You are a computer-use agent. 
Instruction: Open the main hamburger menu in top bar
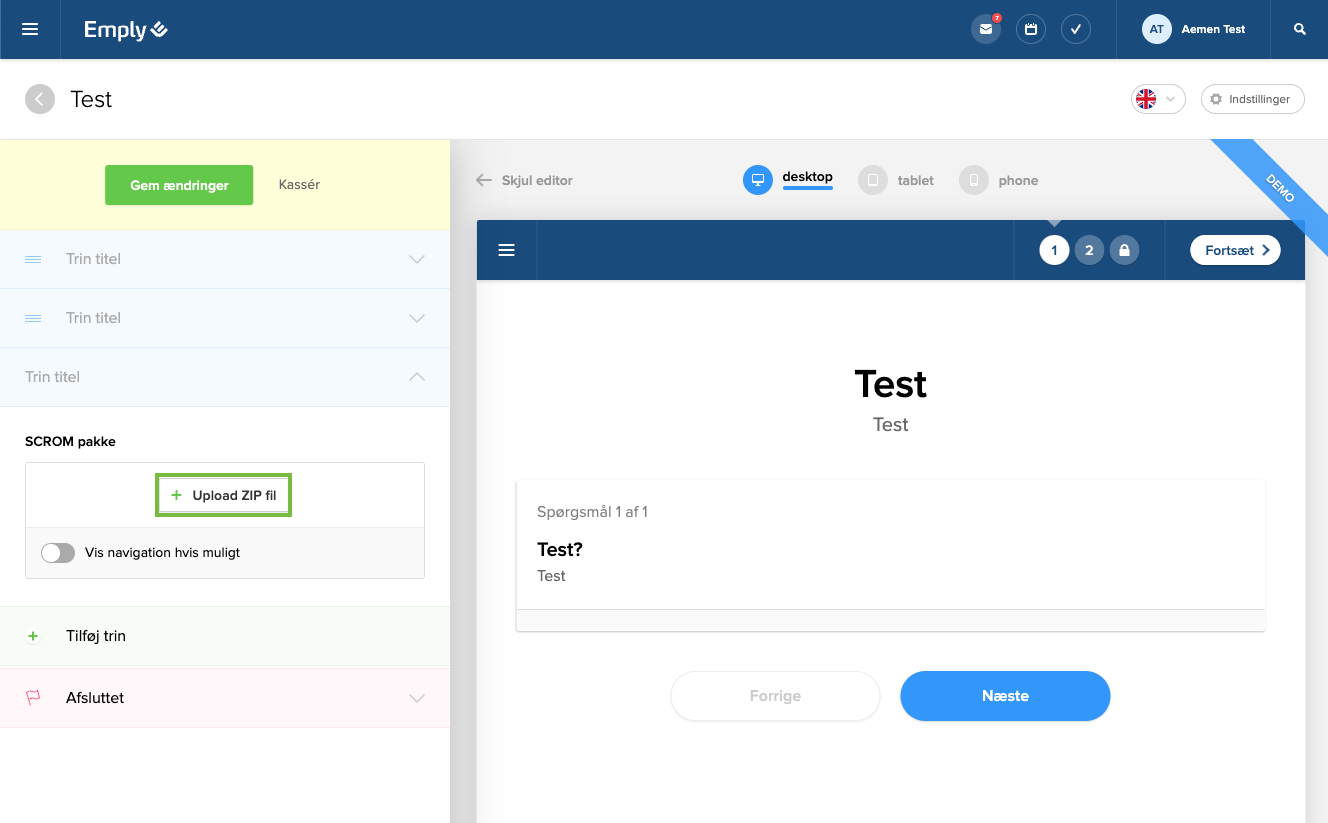click(30, 29)
